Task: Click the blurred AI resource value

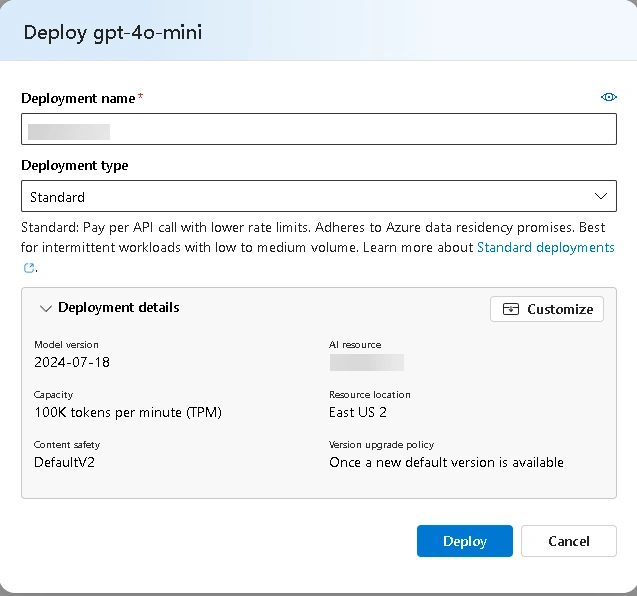Action: (x=367, y=362)
